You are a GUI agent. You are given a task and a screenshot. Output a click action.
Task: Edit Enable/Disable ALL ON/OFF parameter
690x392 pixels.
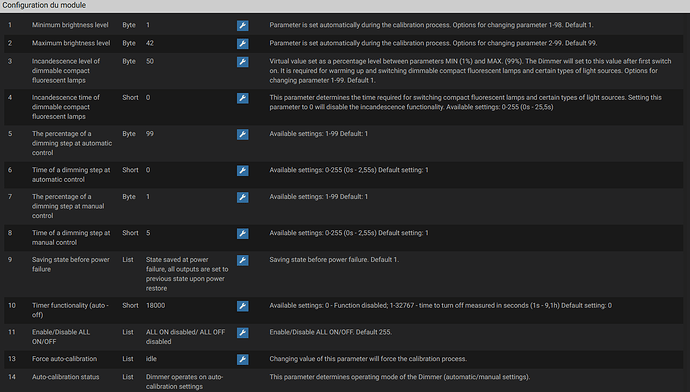[x=242, y=333]
